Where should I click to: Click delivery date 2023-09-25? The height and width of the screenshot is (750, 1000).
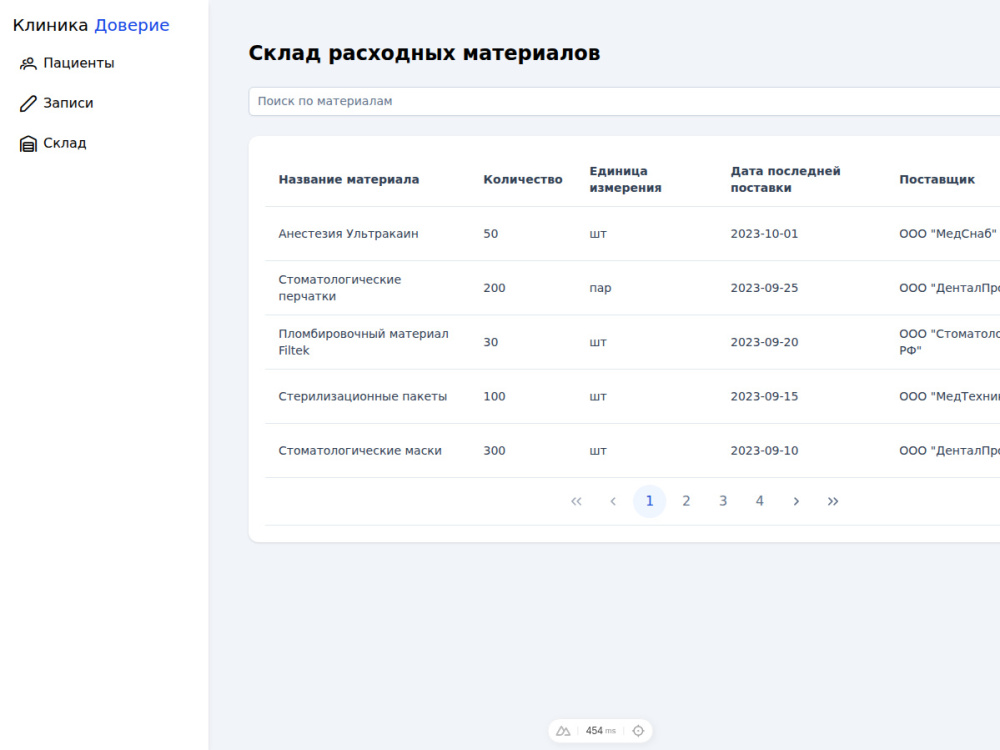(764, 288)
